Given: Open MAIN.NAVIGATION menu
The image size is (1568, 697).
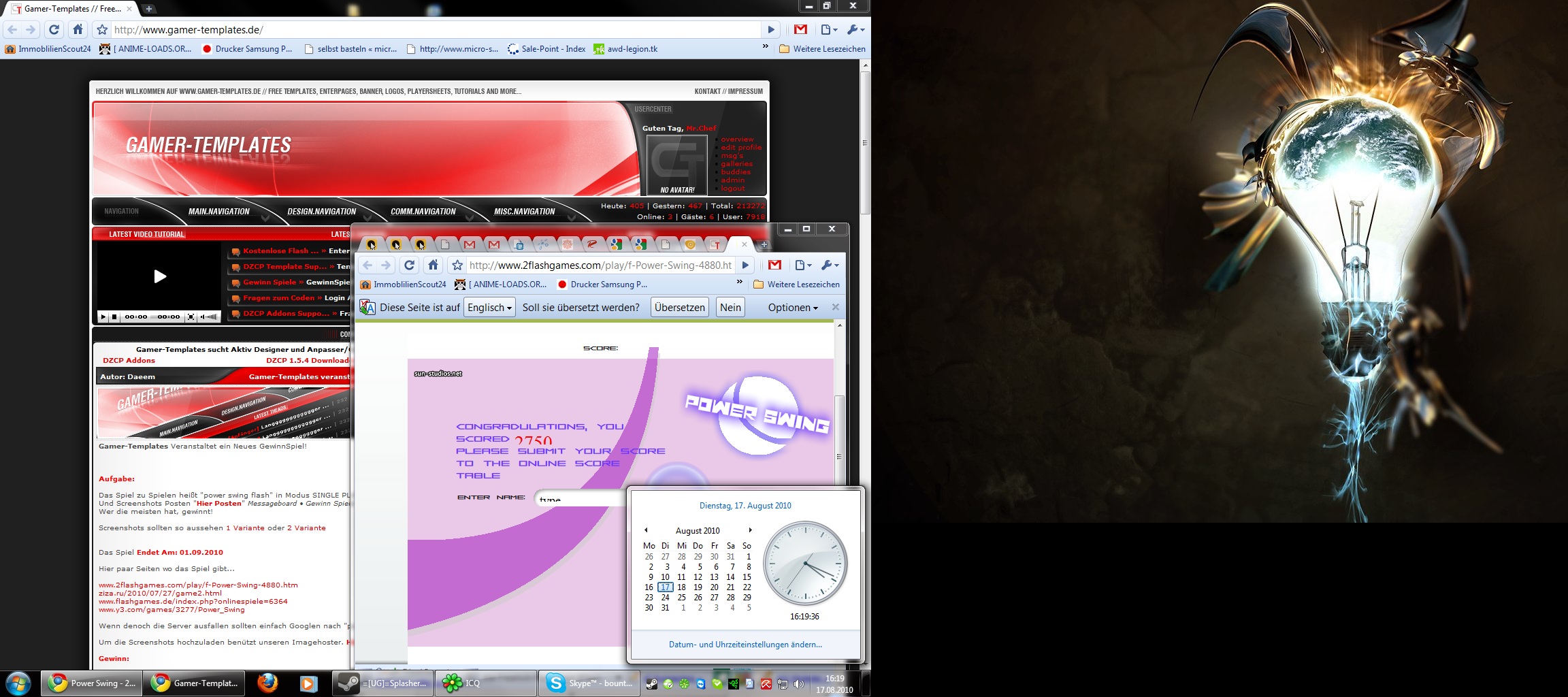Looking at the screenshot, I should 219,212.
